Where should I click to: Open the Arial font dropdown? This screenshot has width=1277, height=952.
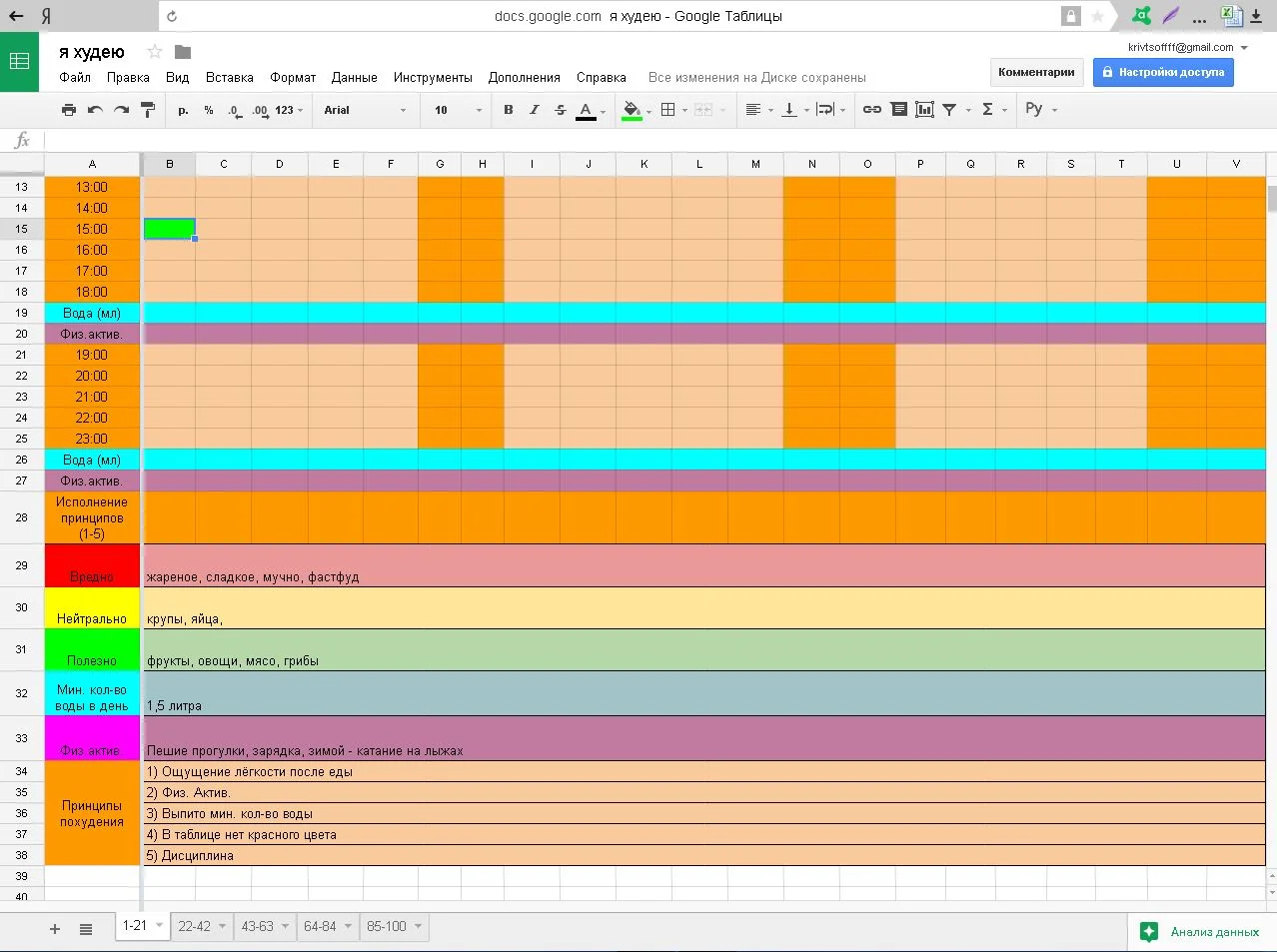365,110
